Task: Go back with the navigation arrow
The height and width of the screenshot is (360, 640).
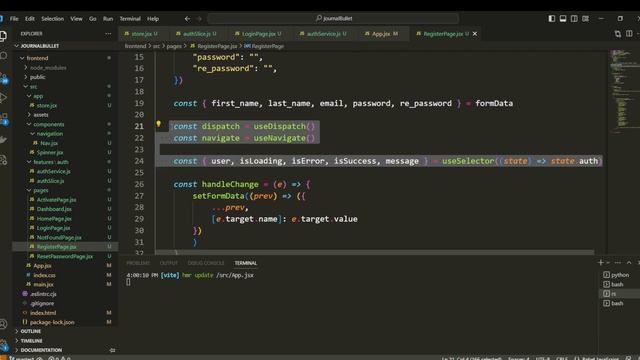Action: pyautogui.click(x=187, y=18)
